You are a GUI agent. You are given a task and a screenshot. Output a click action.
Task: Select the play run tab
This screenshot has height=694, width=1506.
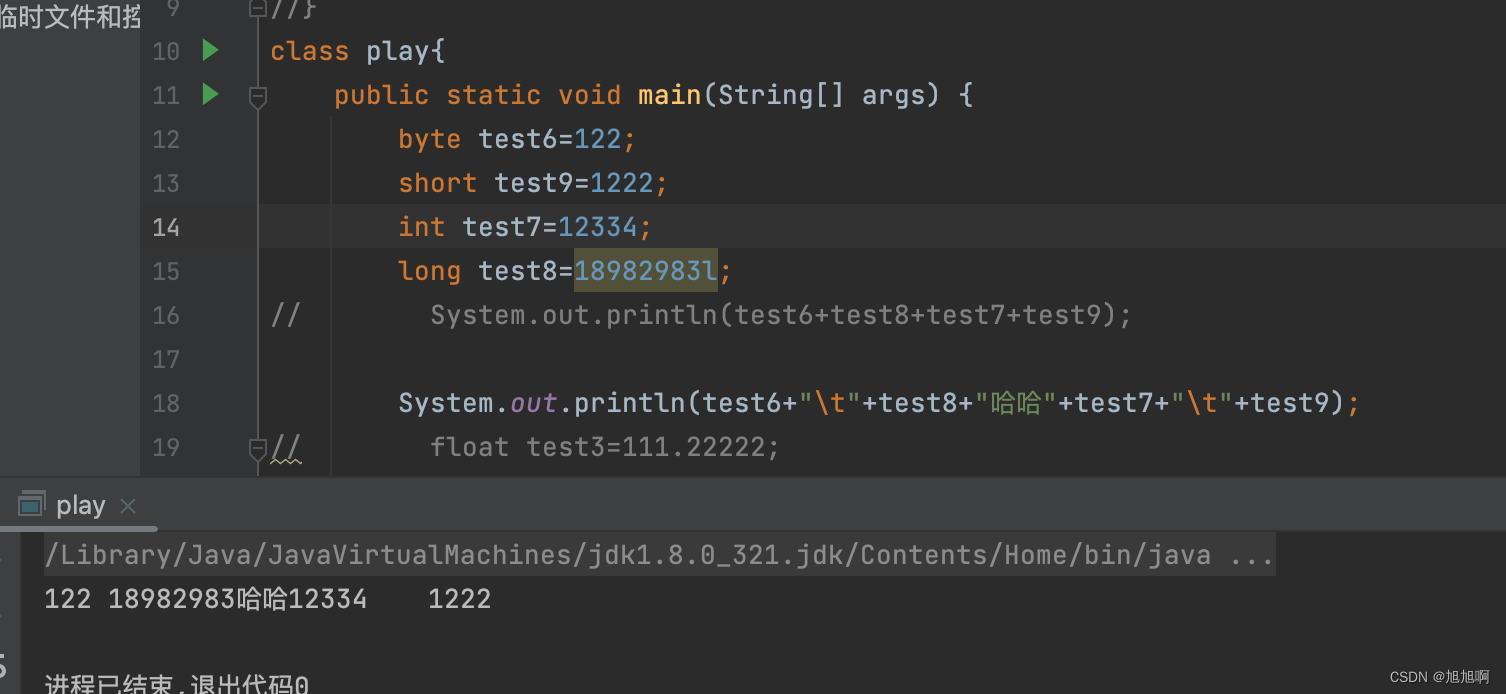(x=80, y=506)
